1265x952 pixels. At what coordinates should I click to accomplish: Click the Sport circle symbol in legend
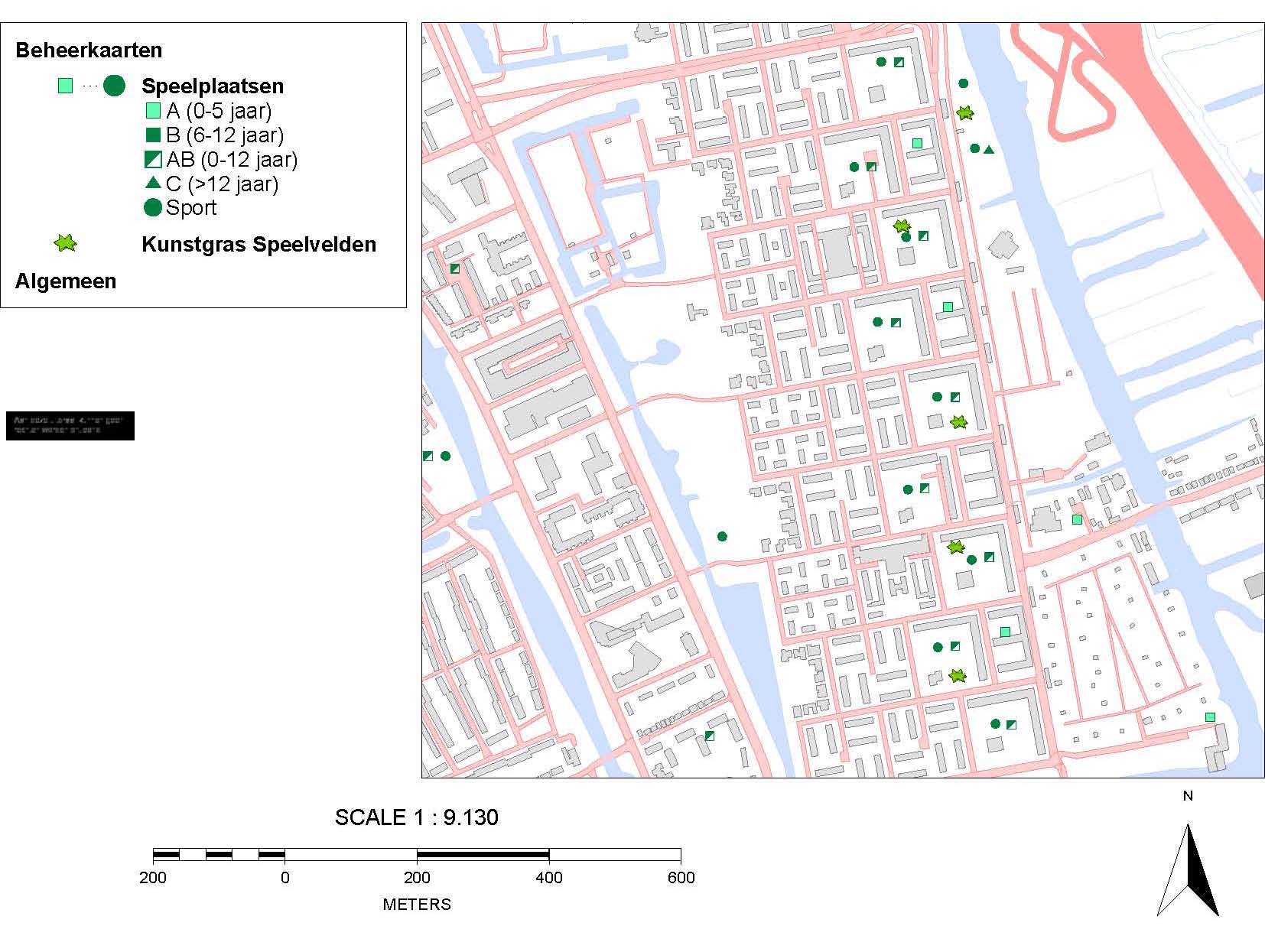coord(153,207)
